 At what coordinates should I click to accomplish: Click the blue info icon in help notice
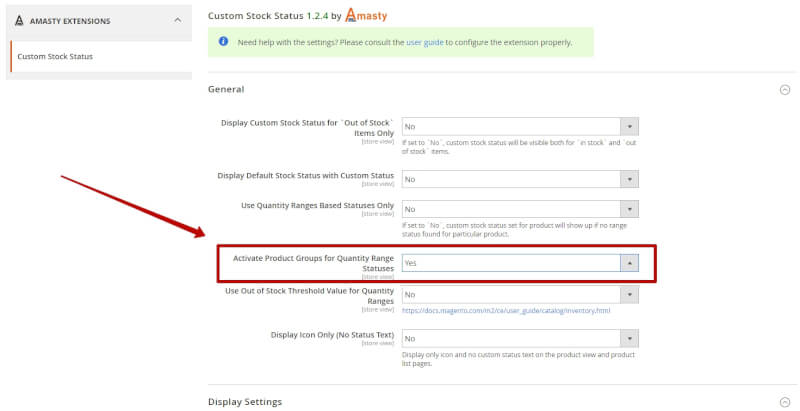223,41
